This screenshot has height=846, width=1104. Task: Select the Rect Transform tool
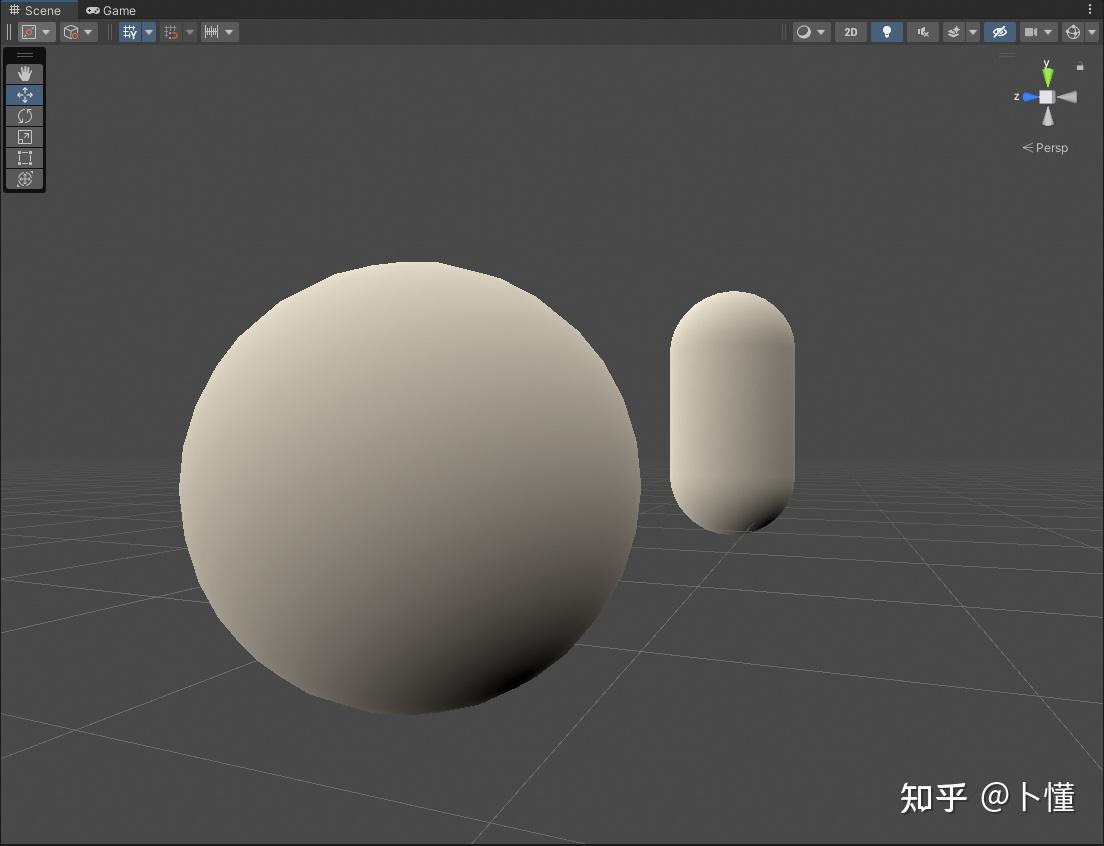pyautogui.click(x=24, y=158)
